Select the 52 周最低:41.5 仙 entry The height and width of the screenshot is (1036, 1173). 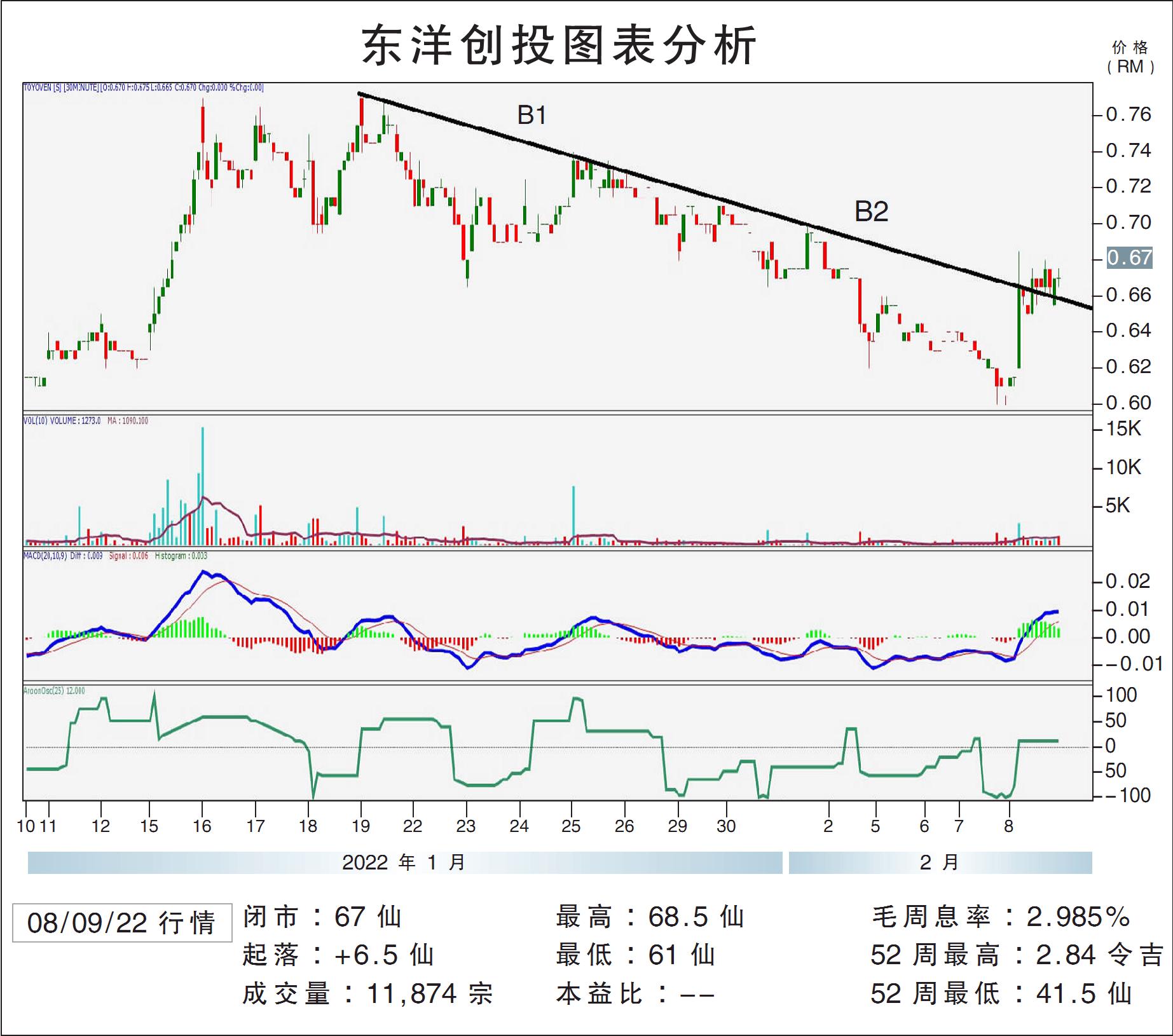coord(1001,993)
